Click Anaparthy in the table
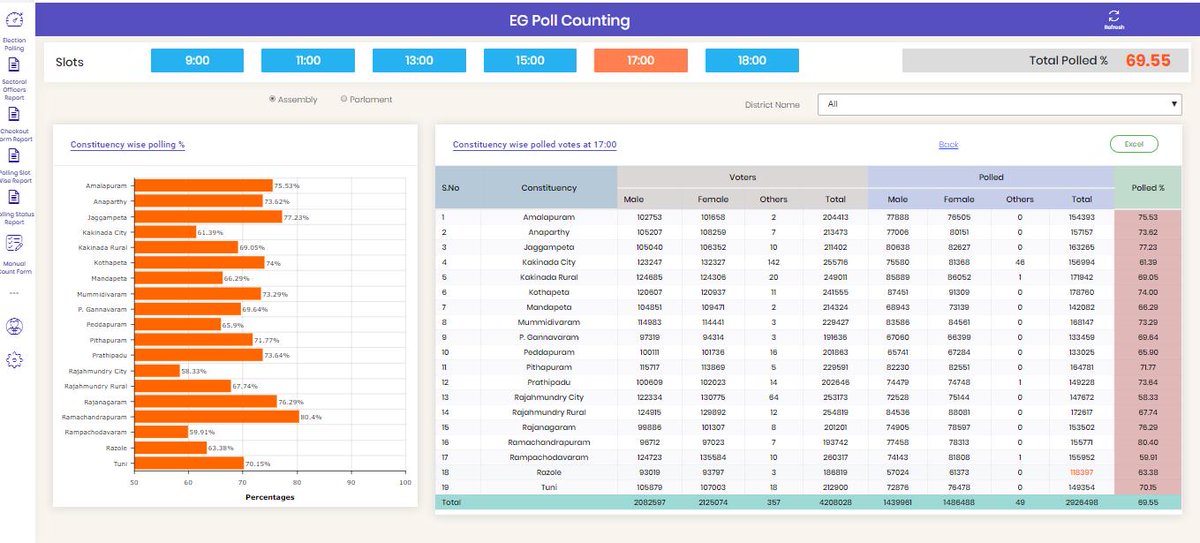Image resolution: width=1200 pixels, height=543 pixels. (549, 232)
